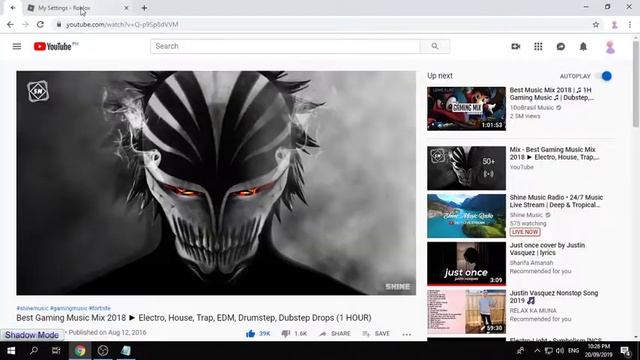Viewport: 640px width, 360px height.
Task: Turn off the AUTOPLAY switch
Action: click(604, 76)
